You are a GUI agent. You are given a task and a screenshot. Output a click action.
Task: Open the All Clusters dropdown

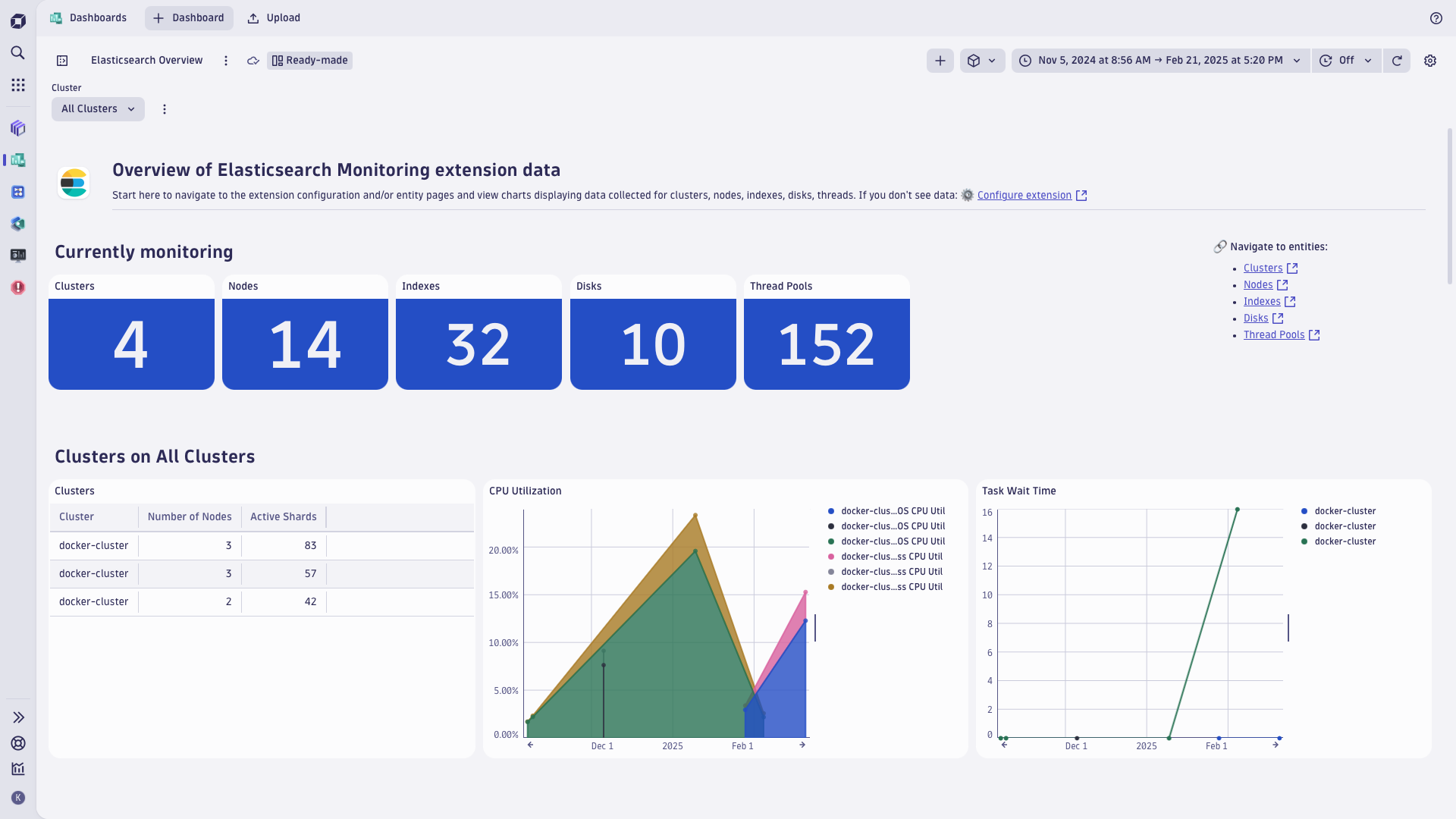[98, 109]
